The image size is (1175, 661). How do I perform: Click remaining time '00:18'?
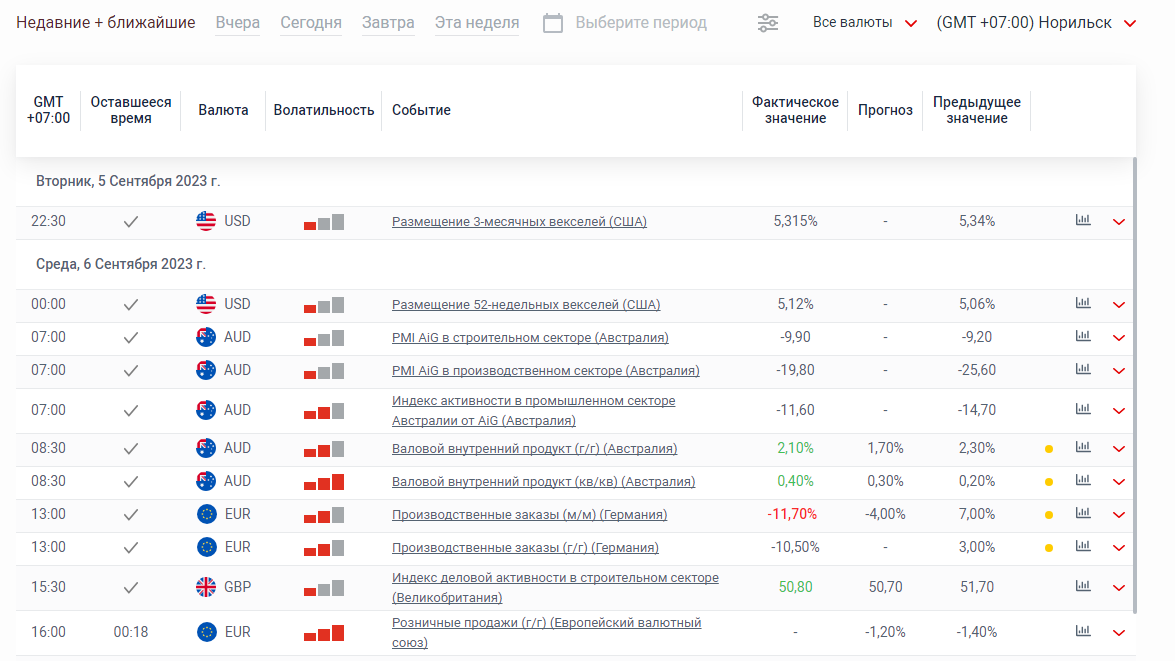click(130, 633)
